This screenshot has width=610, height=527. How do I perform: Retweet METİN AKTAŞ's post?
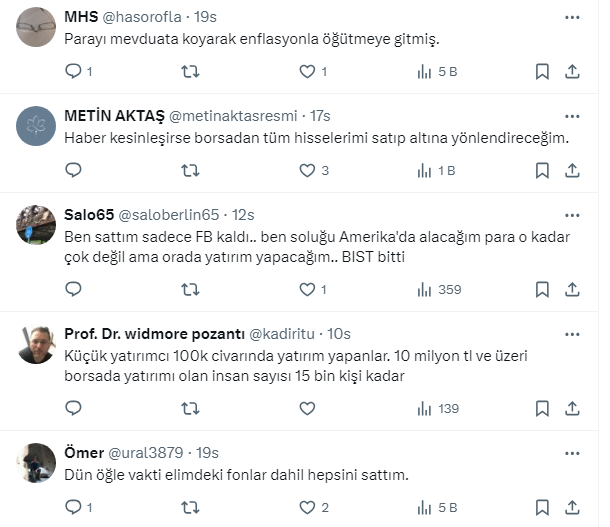point(189,170)
